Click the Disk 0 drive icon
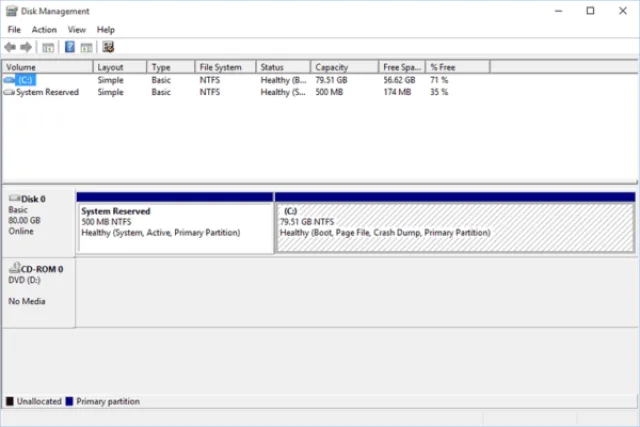Image resolution: width=640 pixels, height=427 pixels. [x=14, y=198]
